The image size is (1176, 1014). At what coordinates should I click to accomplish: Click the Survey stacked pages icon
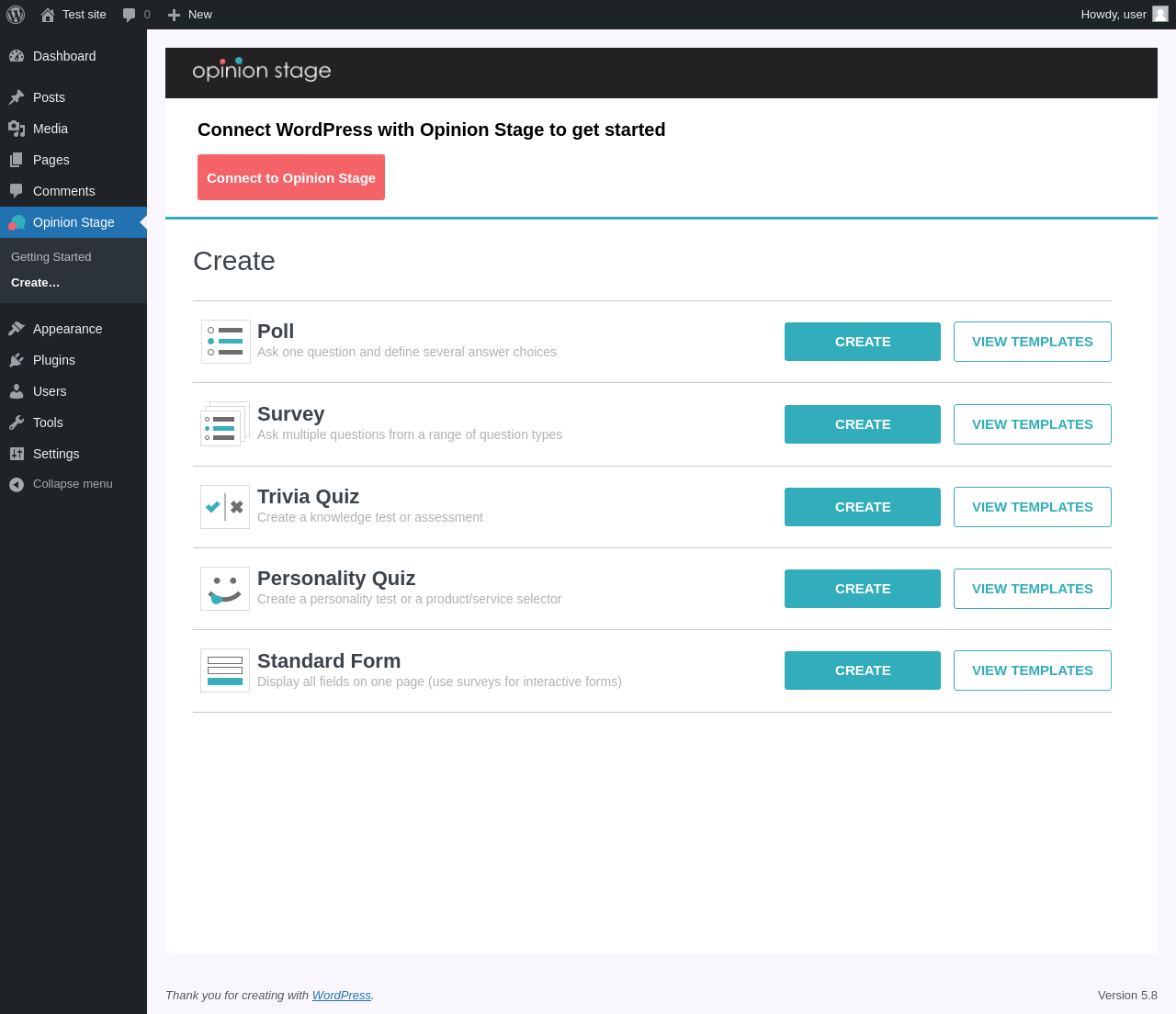[225, 423]
